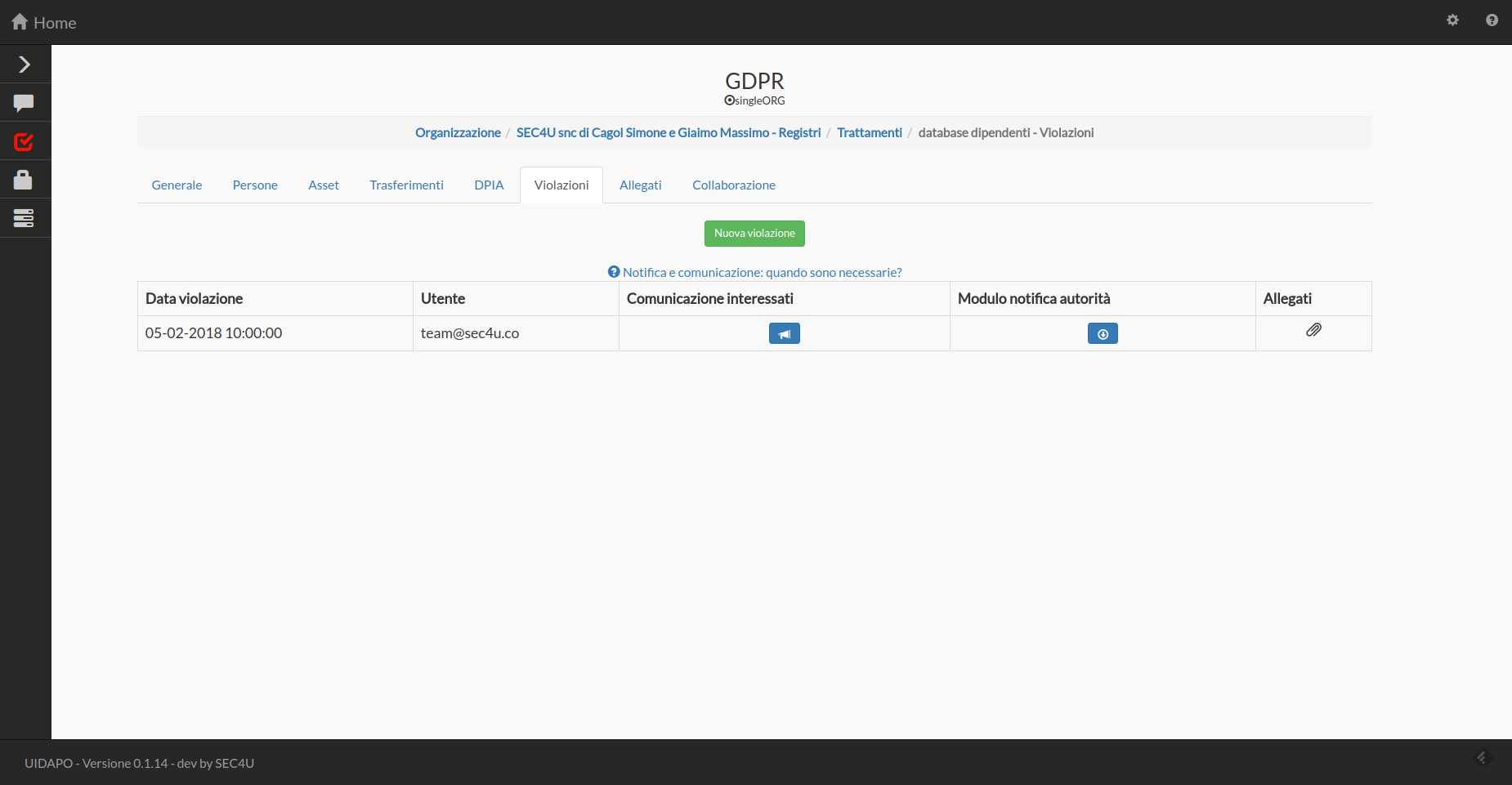
Task: Open the Asset tab
Action: (x=324, y=185)
